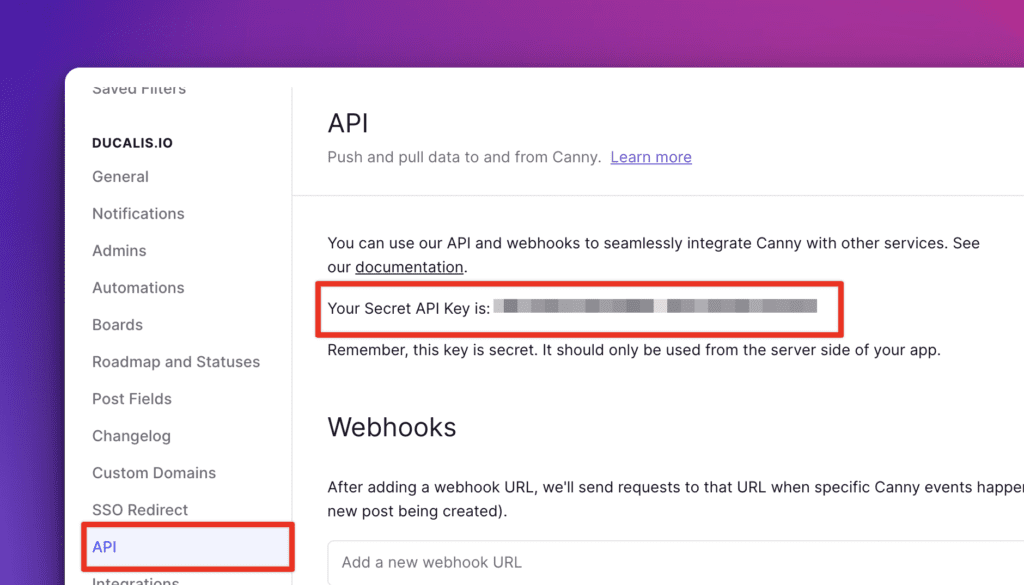
Task: Select the DUCALIS.IO workspace heading
Action: pos(132,142)
